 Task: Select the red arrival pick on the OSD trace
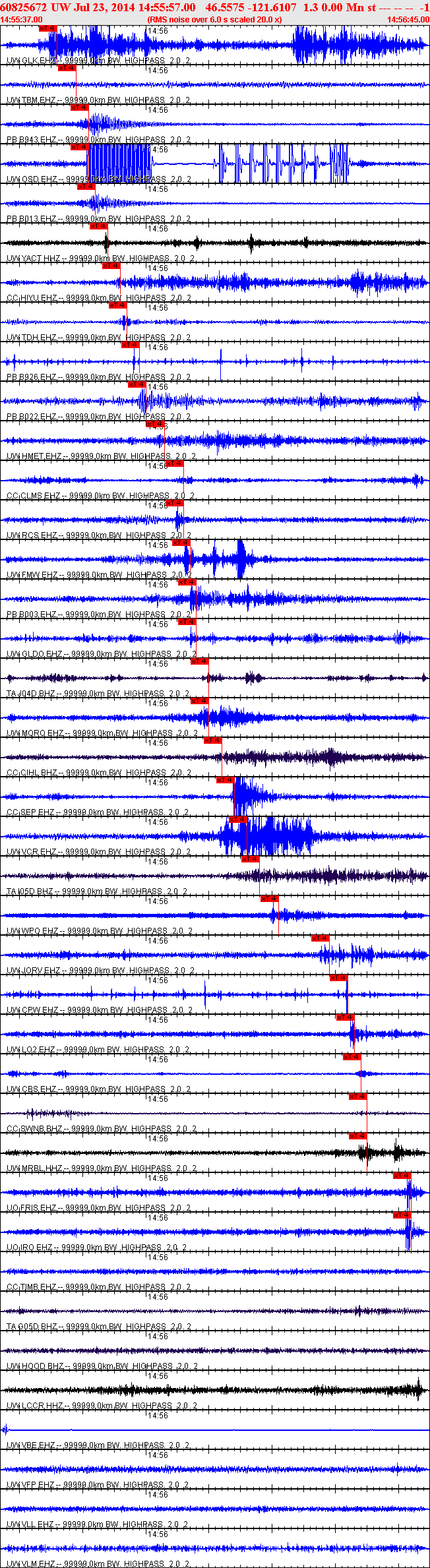tap(80, 147)
